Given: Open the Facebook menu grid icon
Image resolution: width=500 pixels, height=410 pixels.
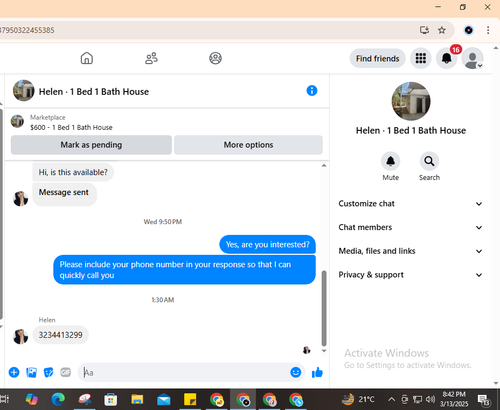Looking at the screenshot, I should pyautogui.click(x=421, y=58).
